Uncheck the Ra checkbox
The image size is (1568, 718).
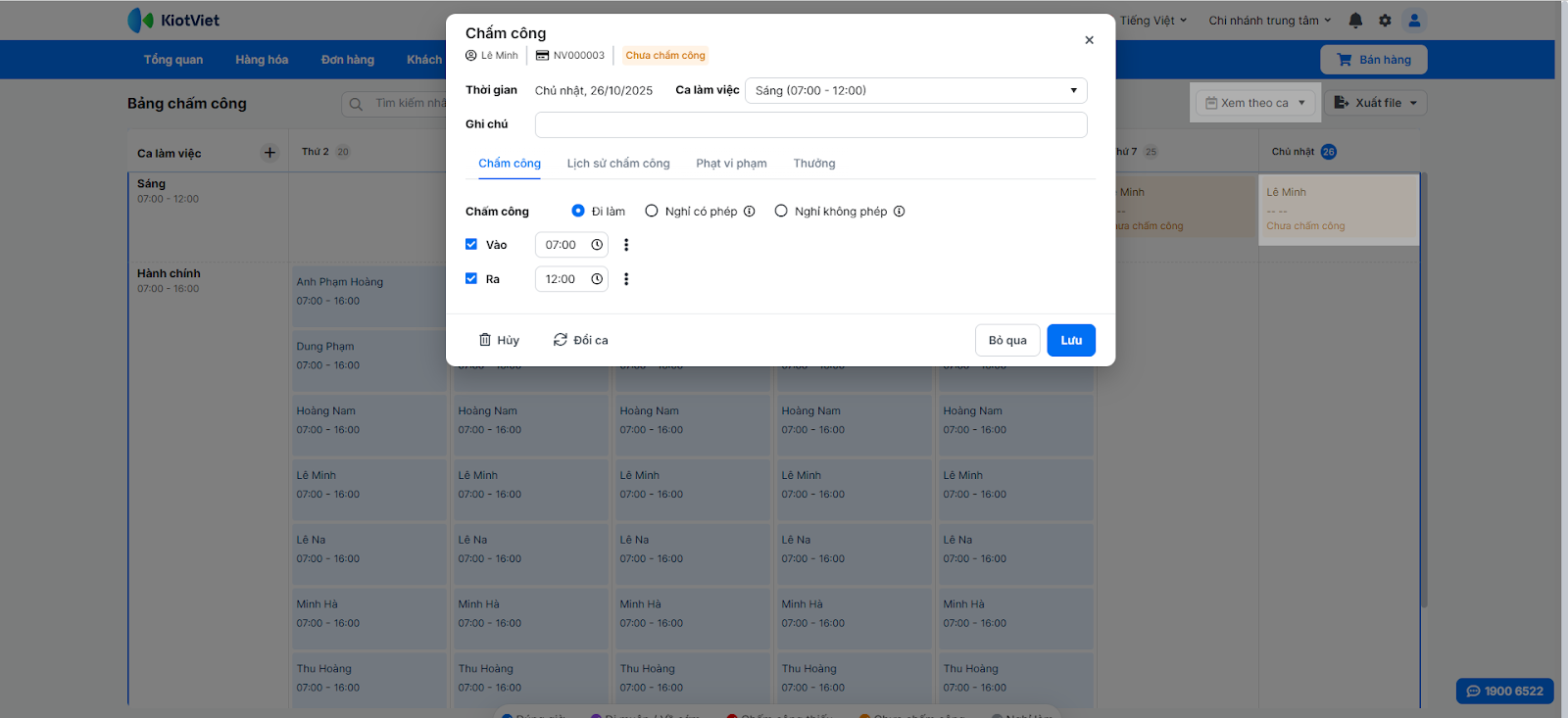(x=471, y=278)
